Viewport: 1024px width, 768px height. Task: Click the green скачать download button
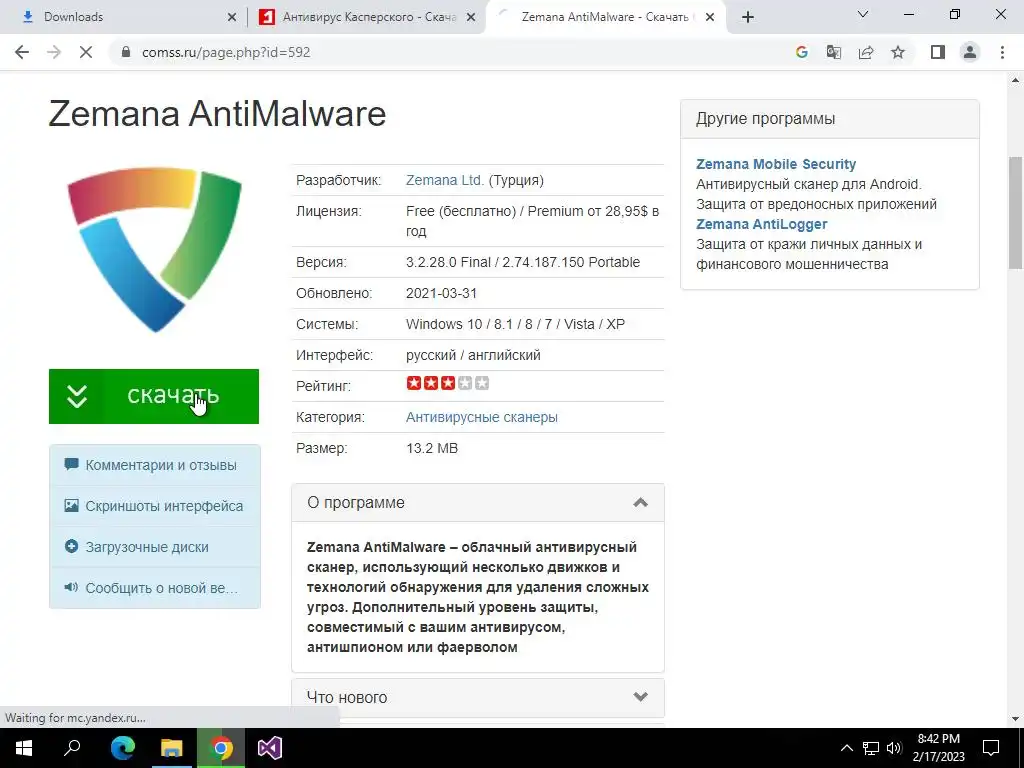153,396
